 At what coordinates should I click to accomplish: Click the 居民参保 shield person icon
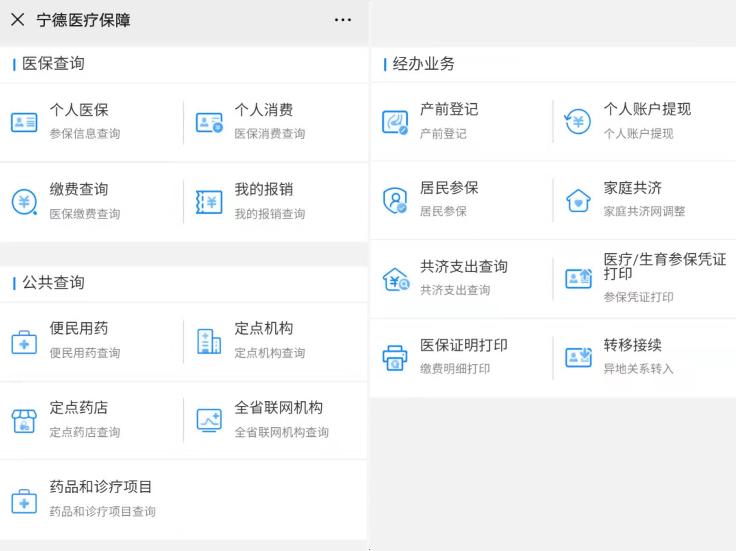point(395,200)
